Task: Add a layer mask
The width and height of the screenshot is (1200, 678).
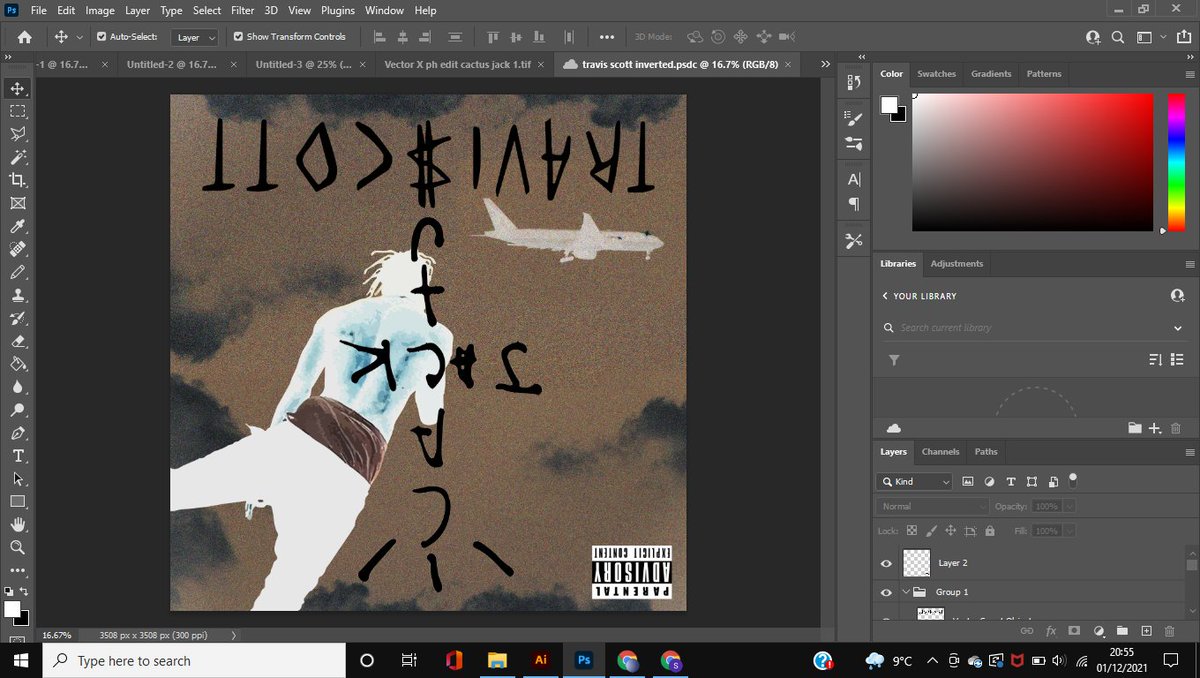Action: point(1074,631)
